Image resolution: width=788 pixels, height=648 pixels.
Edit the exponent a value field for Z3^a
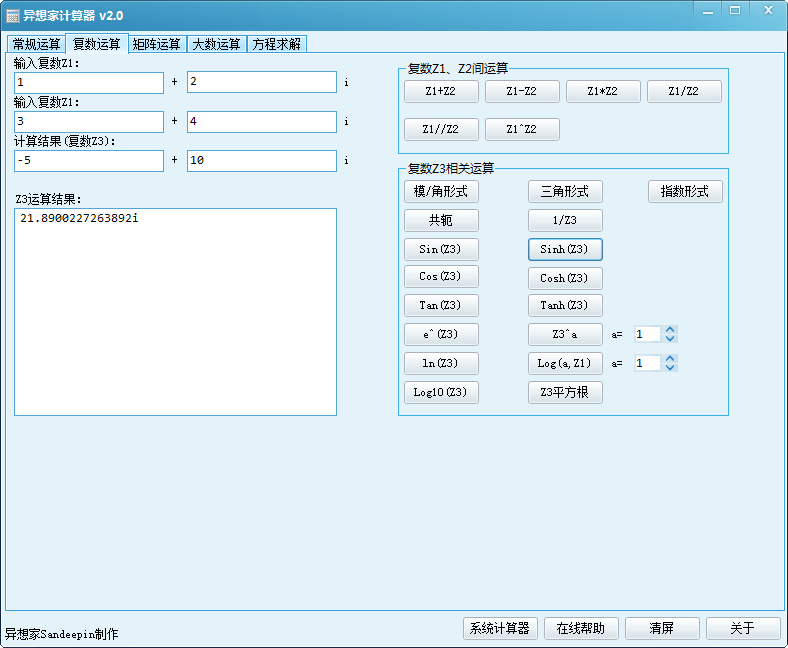[x=647, y=334]
